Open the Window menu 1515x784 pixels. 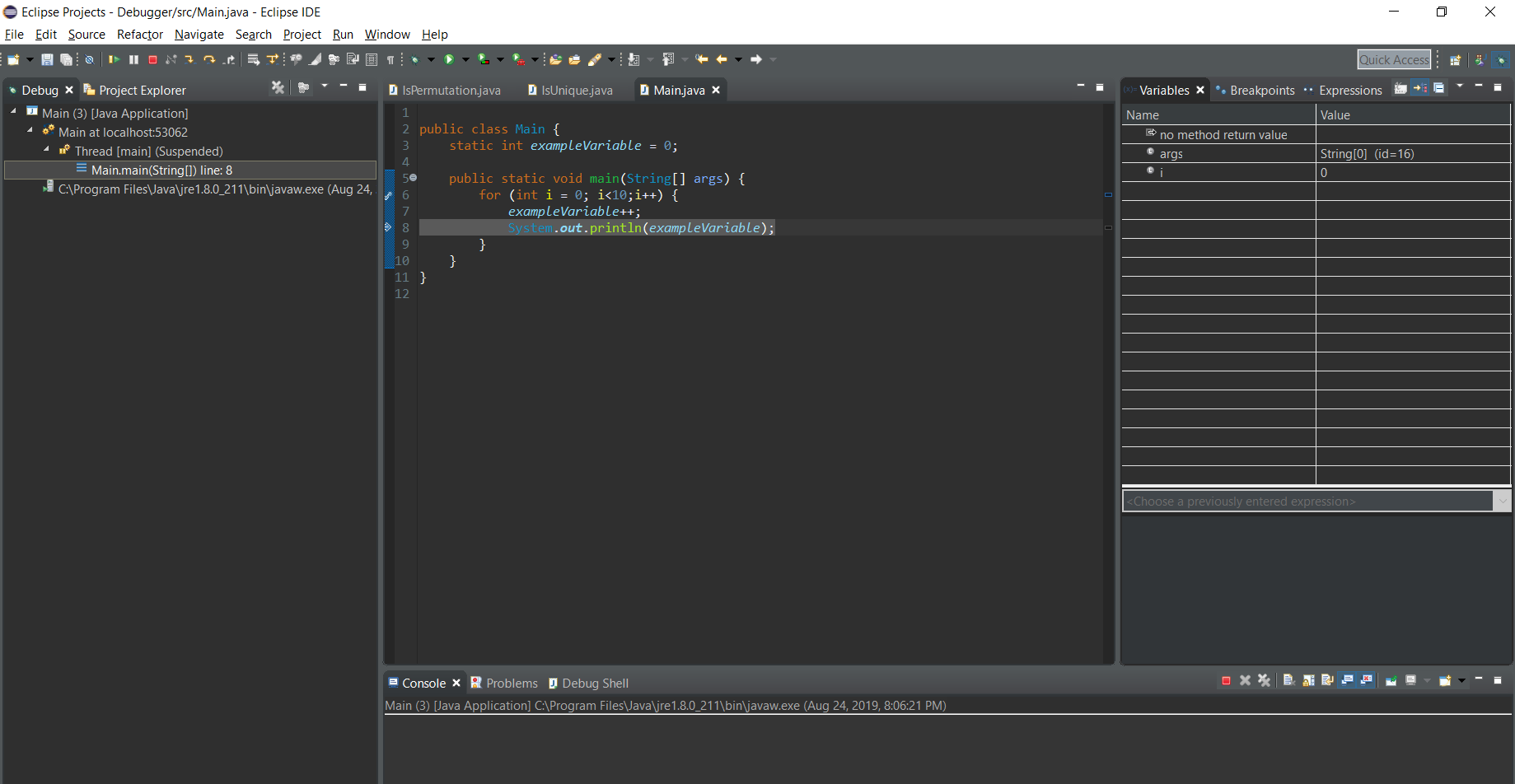tap(387, 34)
